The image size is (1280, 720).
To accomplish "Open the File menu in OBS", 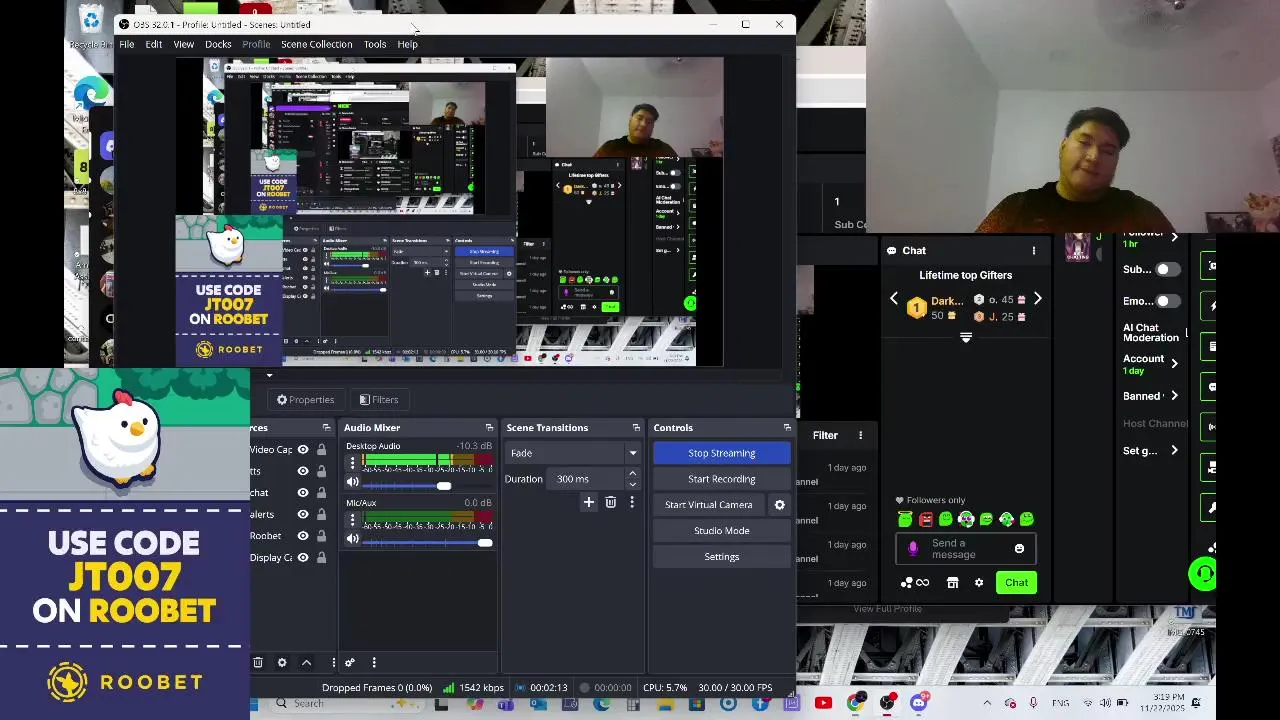I will [127, 44].
